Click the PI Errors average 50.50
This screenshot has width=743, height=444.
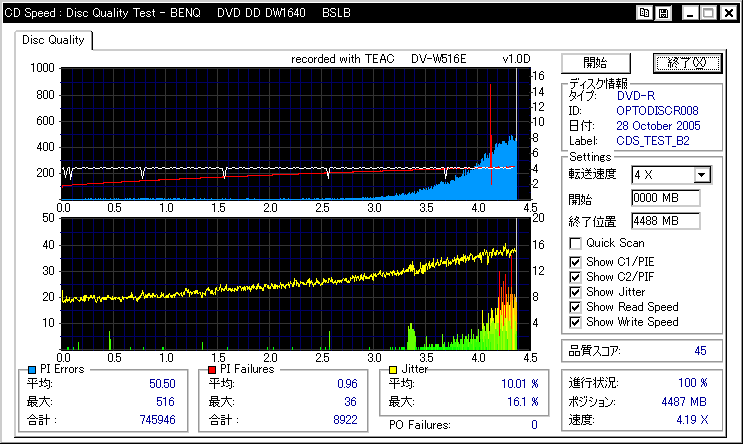point(162,384)
